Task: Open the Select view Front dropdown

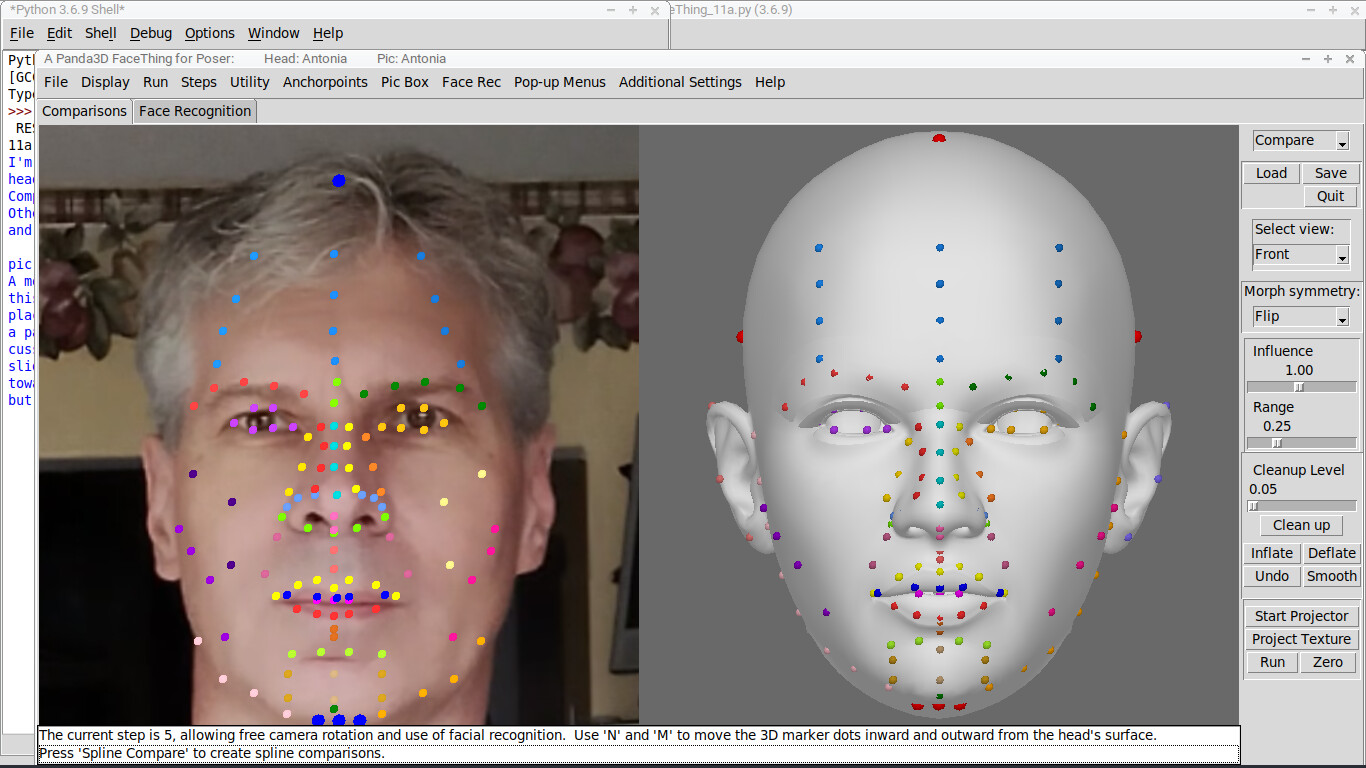Action: pyautogui.click(x=1342, y=255)
